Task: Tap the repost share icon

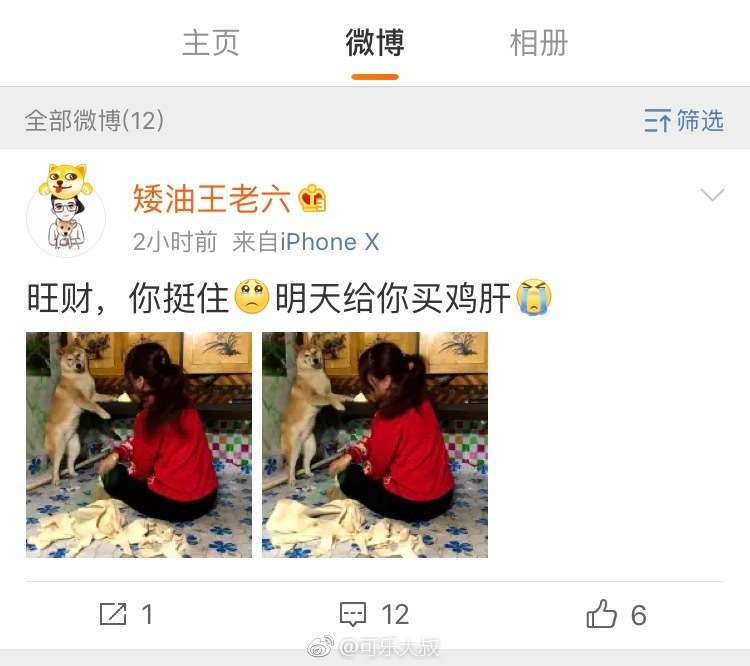Action: click(113, 614)
